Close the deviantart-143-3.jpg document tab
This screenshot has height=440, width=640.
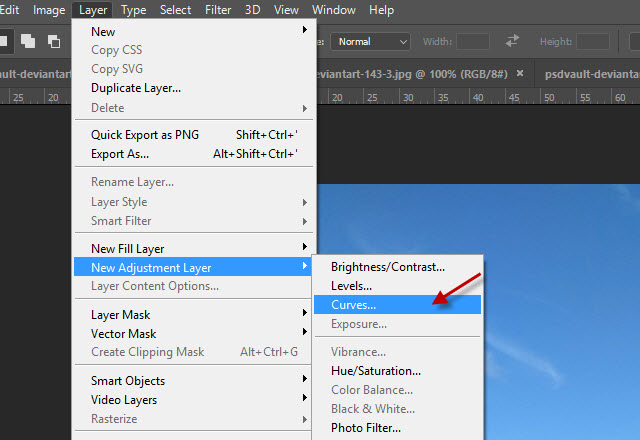(x=521, y=74)
